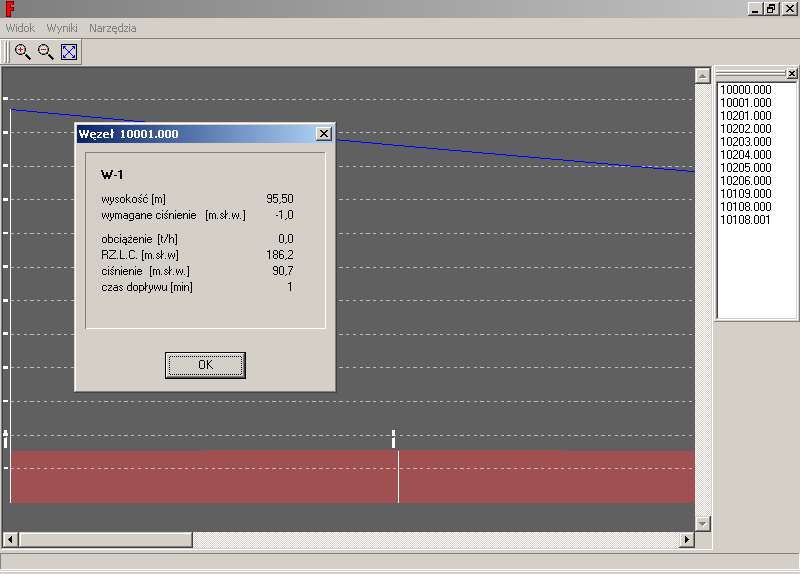Select the last node 10108.001
This screenshot has width=800, height=574.
[746, 220]
